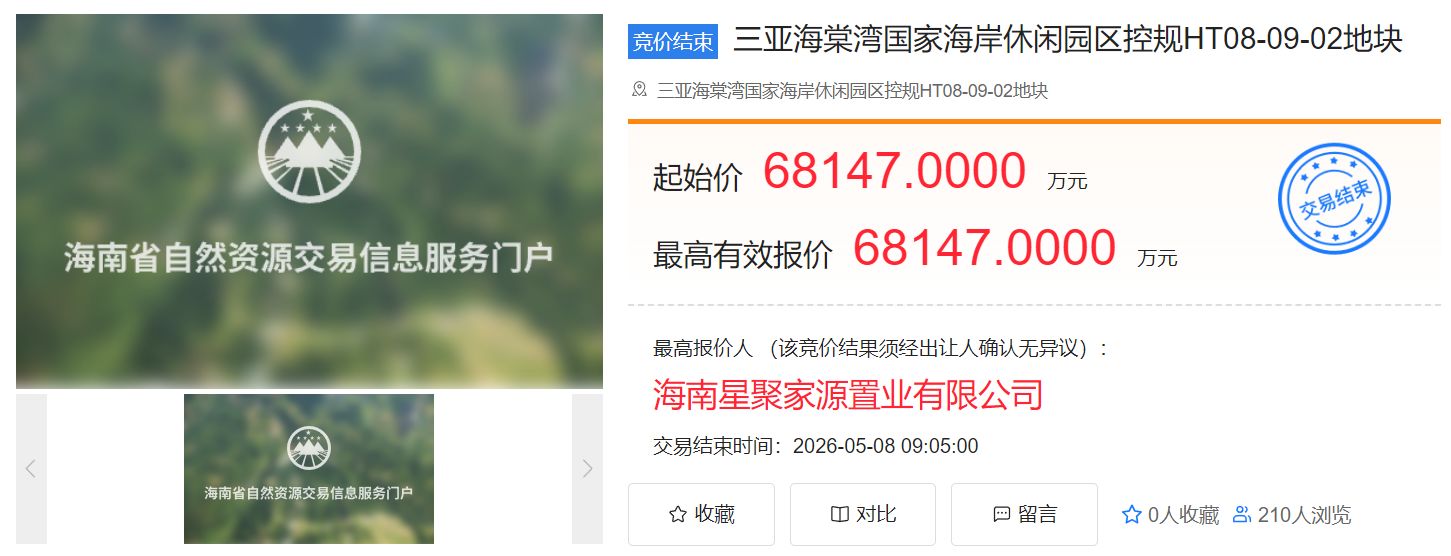This screenshot has width=1451, height=556.
Task: Click the gray address line HT08-09-02地块
Action: point(852,91)
